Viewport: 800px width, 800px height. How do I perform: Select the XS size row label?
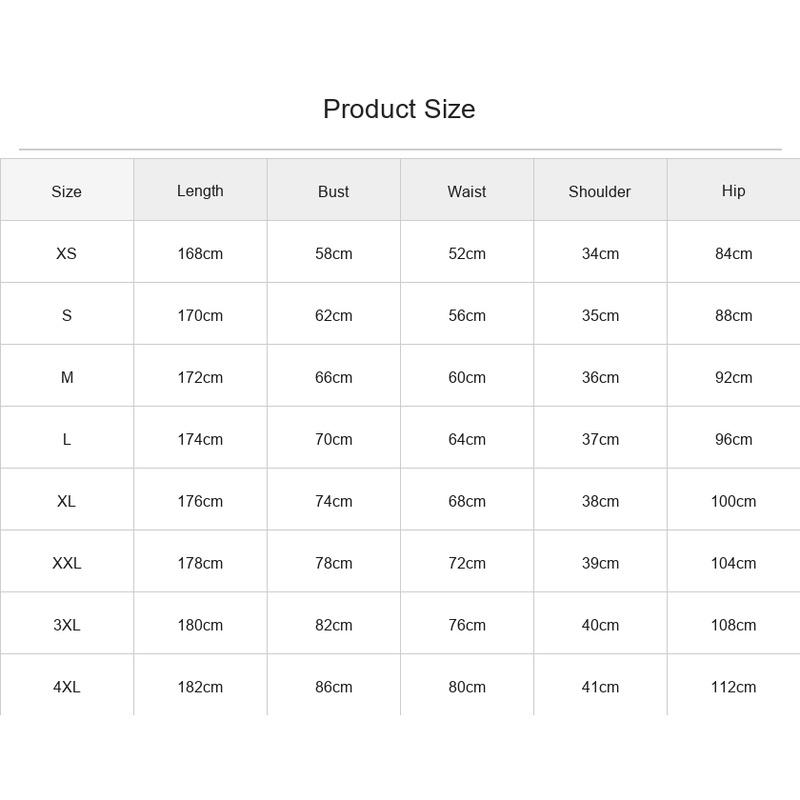(66, 254)
